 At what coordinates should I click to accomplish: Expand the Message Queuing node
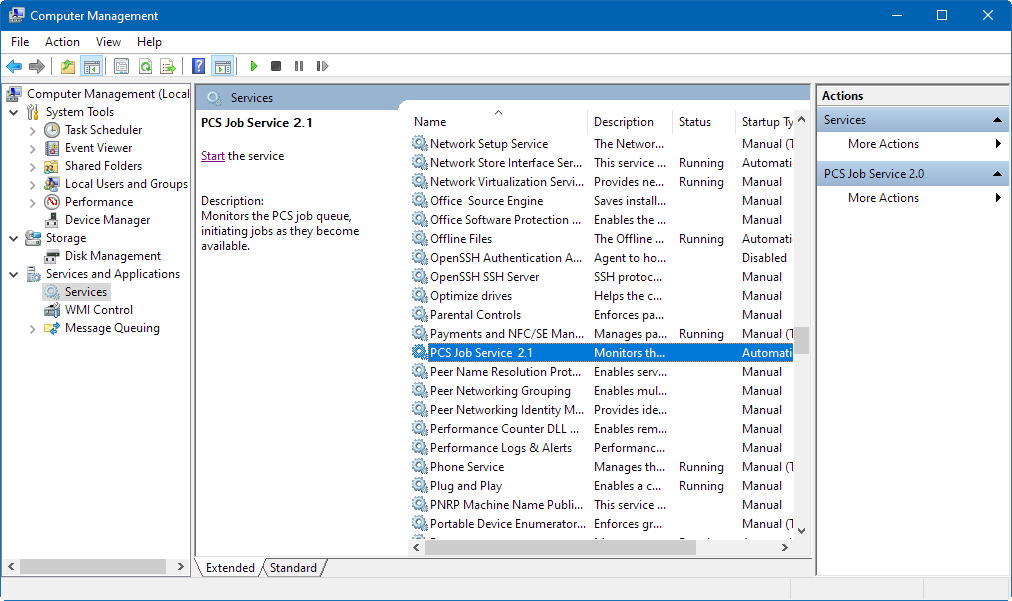(32, 329)
